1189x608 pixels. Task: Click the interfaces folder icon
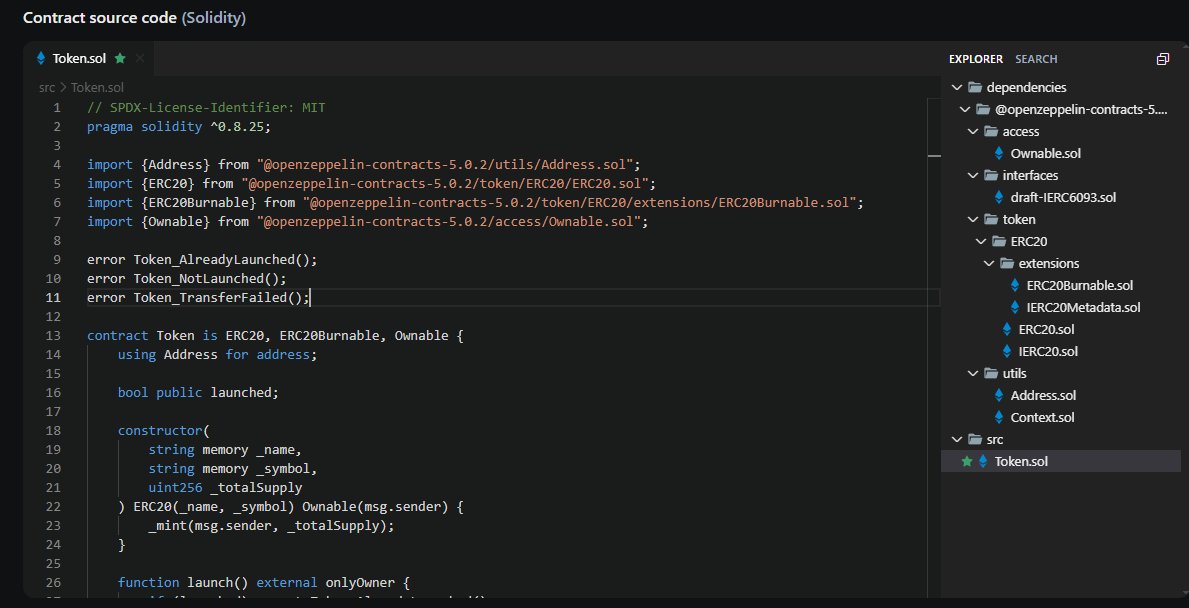tap(991, 176)
